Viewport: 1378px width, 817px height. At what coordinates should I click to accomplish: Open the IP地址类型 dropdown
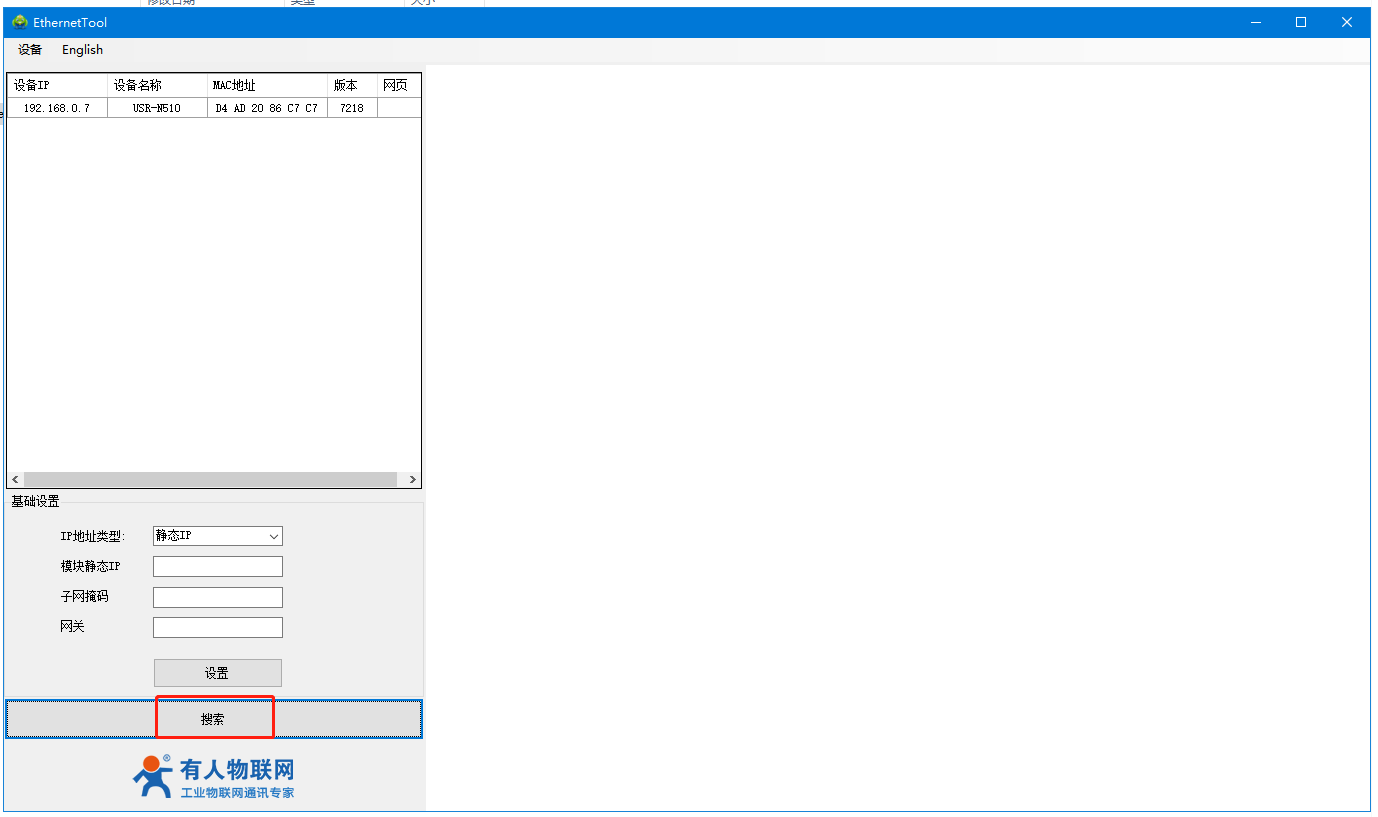218,536
